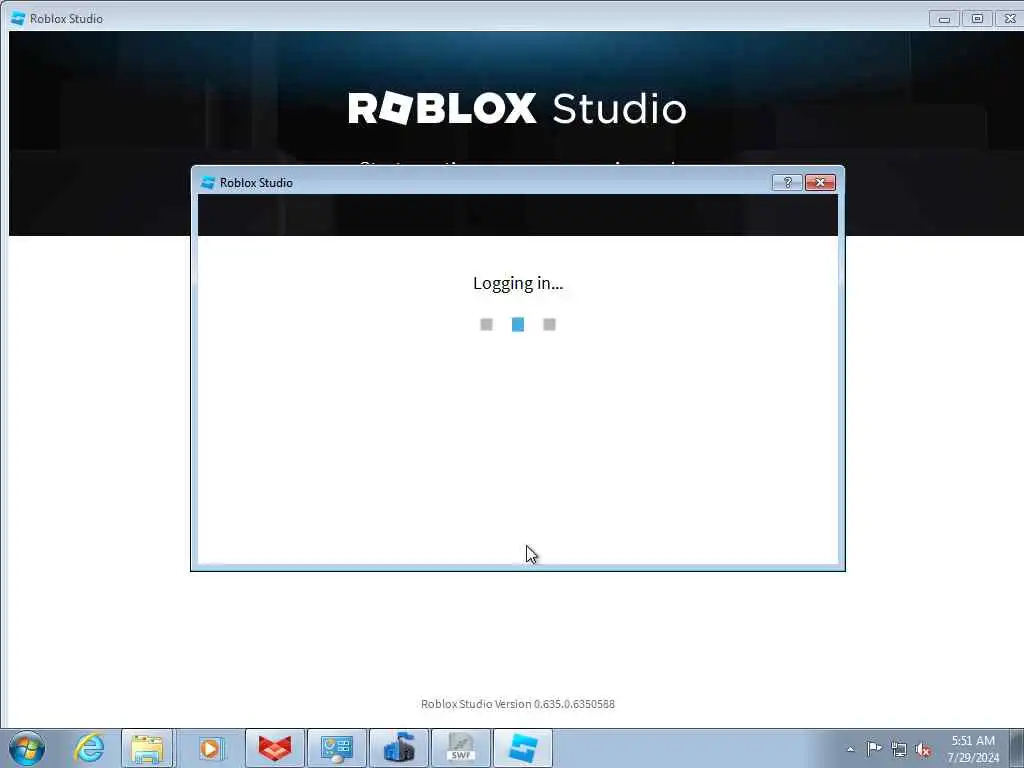1024x768 pixels.
Task: Open the blue blocks app in taskbar
Action: click(399, 748)
